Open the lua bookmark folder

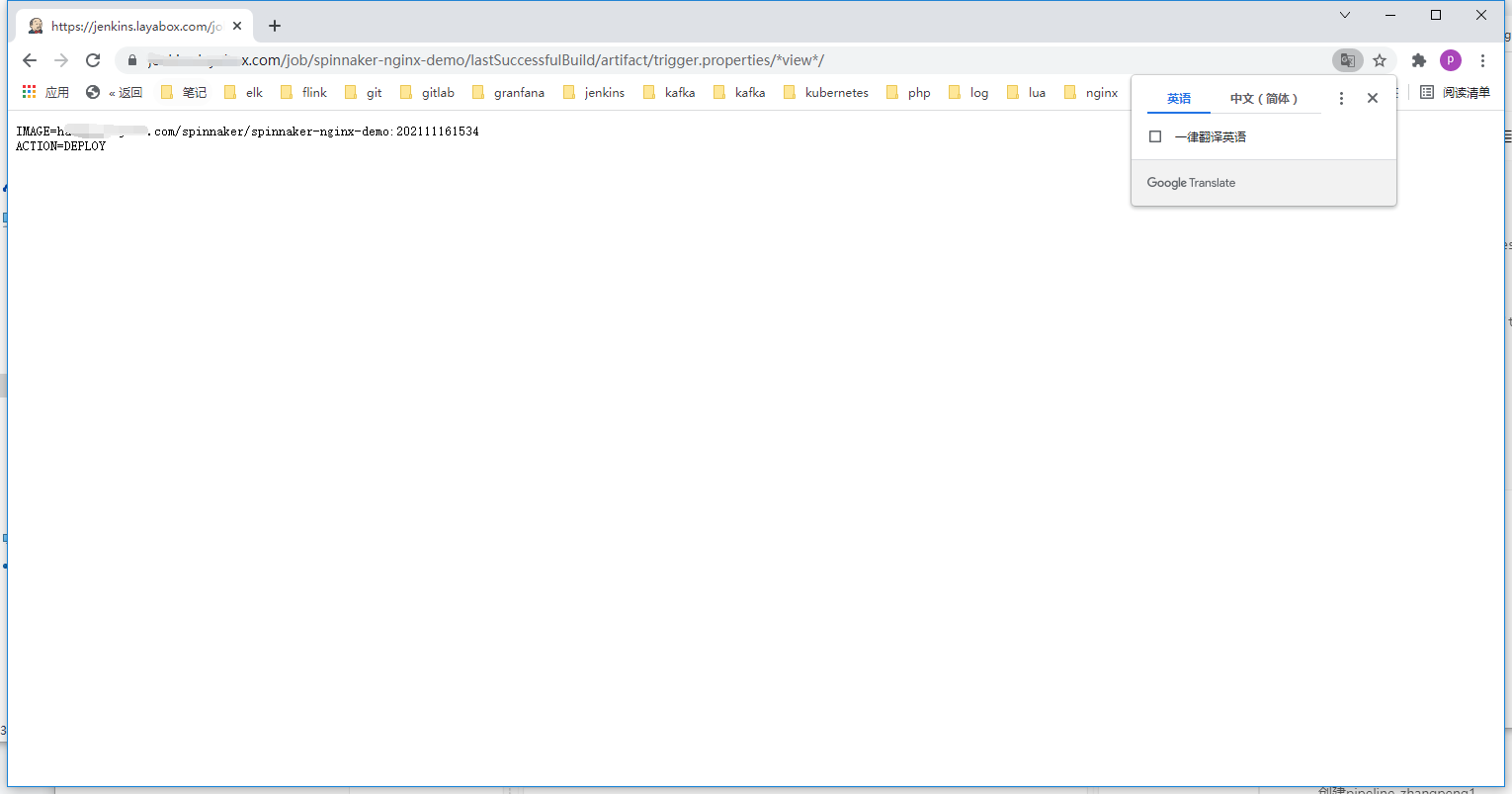(x=1026, y=92)
